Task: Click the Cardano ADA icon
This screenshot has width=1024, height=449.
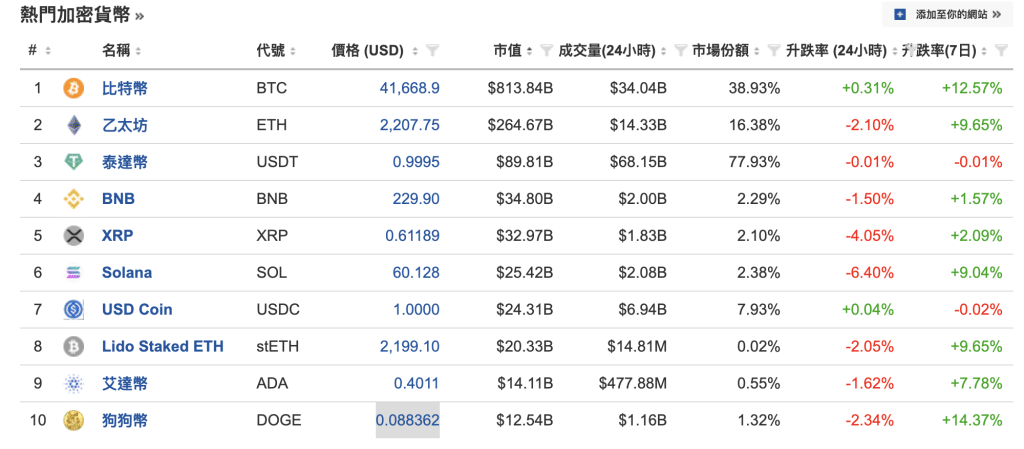Action: click(x=74, y=384)
